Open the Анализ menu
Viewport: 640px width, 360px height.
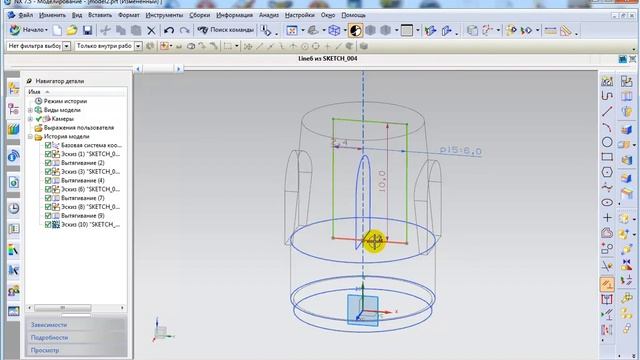coord(269,15)
